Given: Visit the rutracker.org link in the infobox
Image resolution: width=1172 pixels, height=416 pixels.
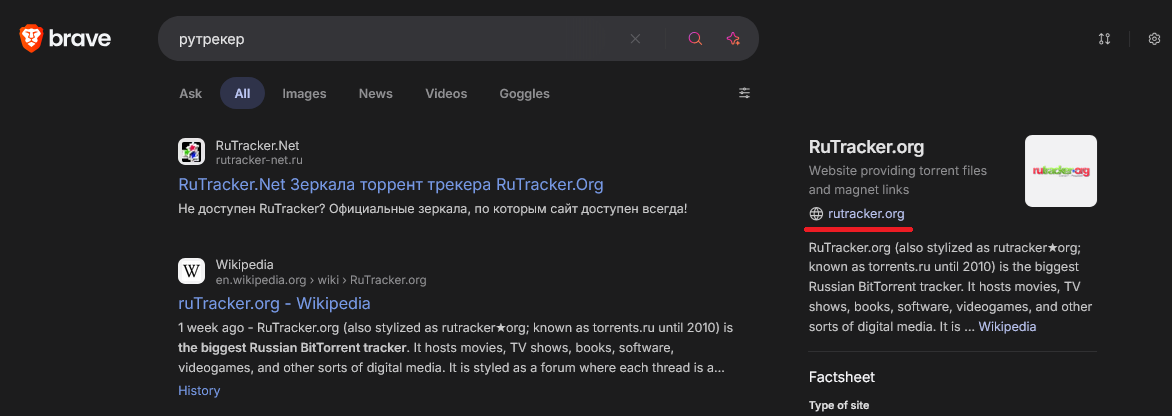Looking at the screenshot, I should [x=866, y=214].
